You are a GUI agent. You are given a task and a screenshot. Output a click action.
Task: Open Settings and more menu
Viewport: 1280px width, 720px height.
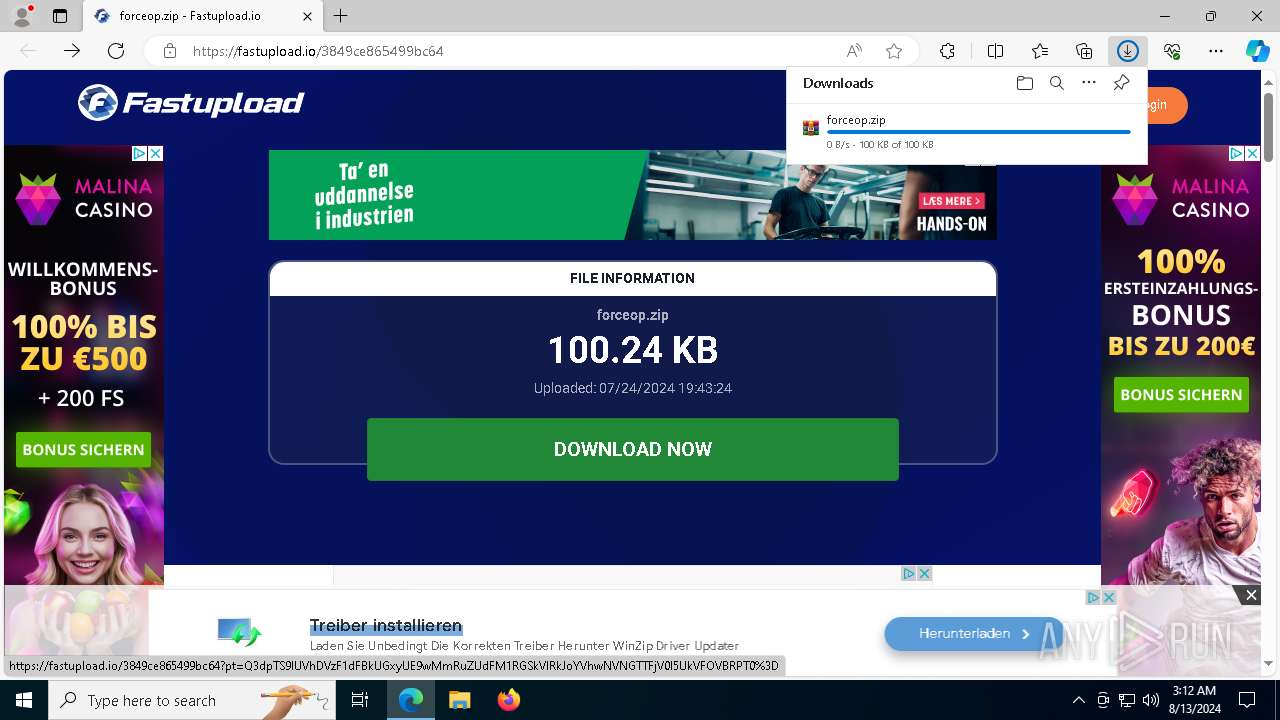(1216, 51)
